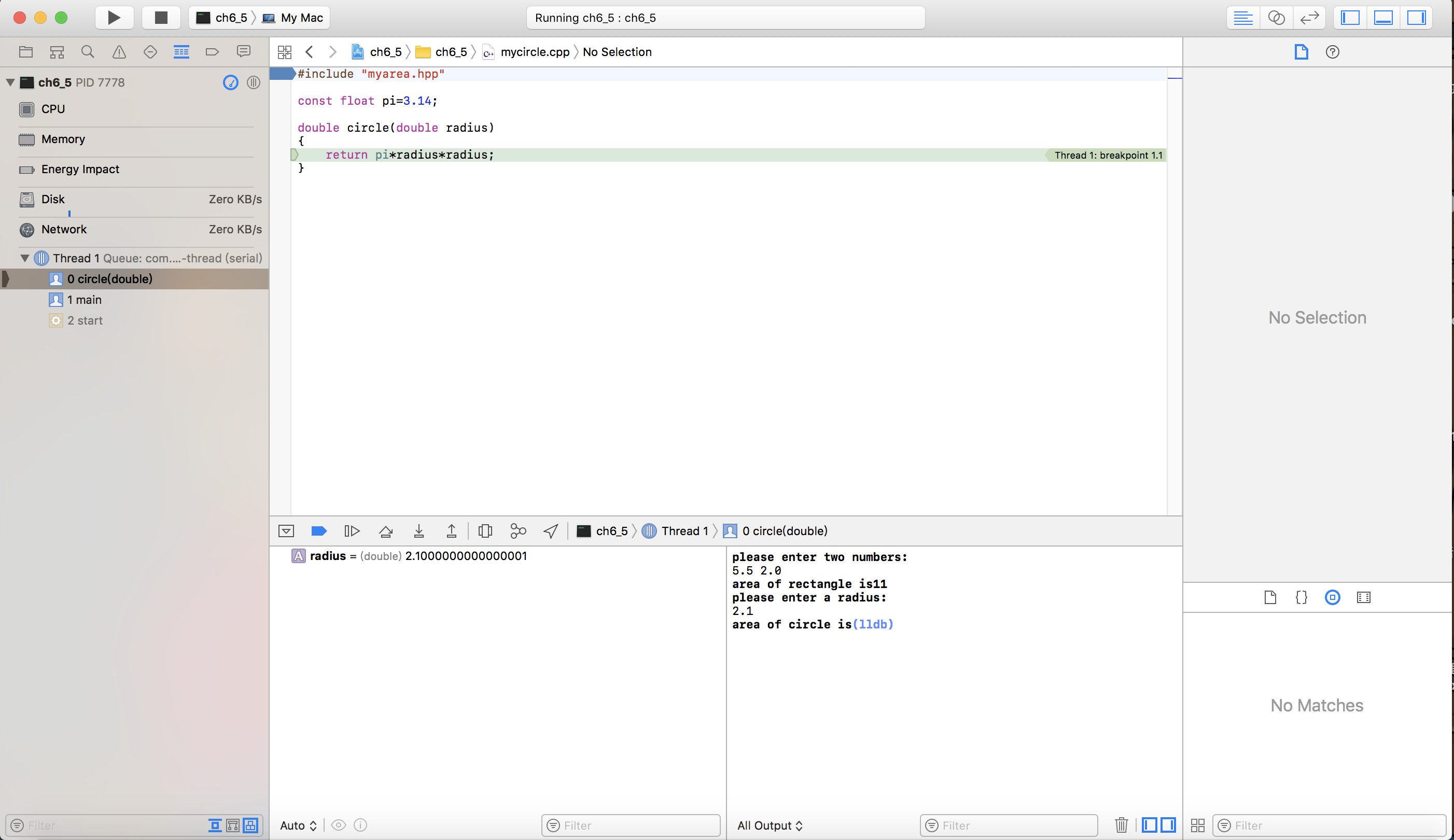
Task: Open the Debug View Hierarchy icon
Action: point(485,531)
